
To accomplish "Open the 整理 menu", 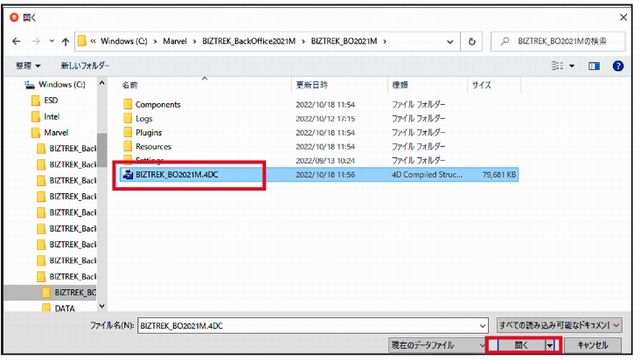I will click(x=28, y=65).
